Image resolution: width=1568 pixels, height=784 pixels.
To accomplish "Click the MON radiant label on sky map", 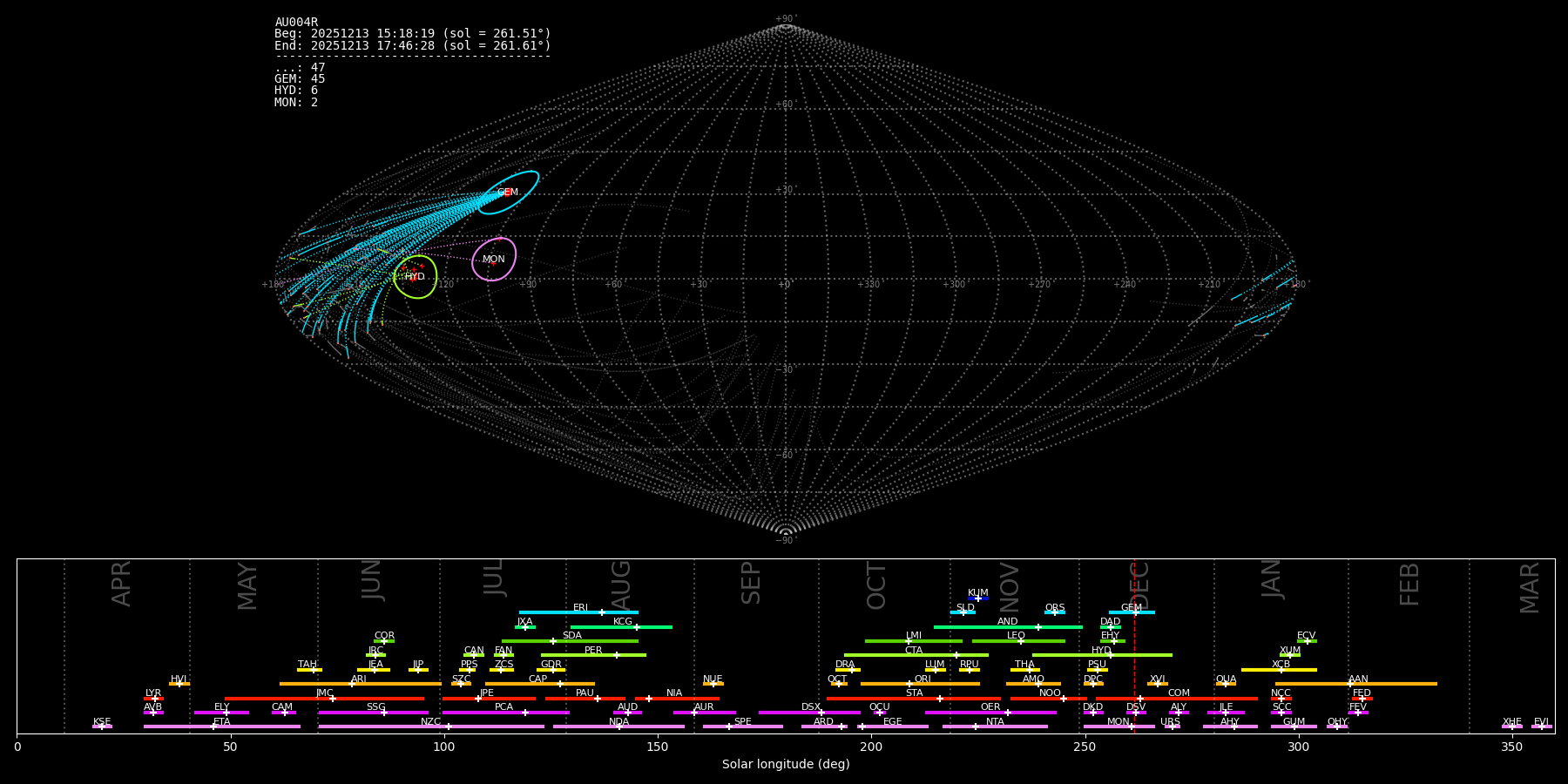I will [494, 260].
